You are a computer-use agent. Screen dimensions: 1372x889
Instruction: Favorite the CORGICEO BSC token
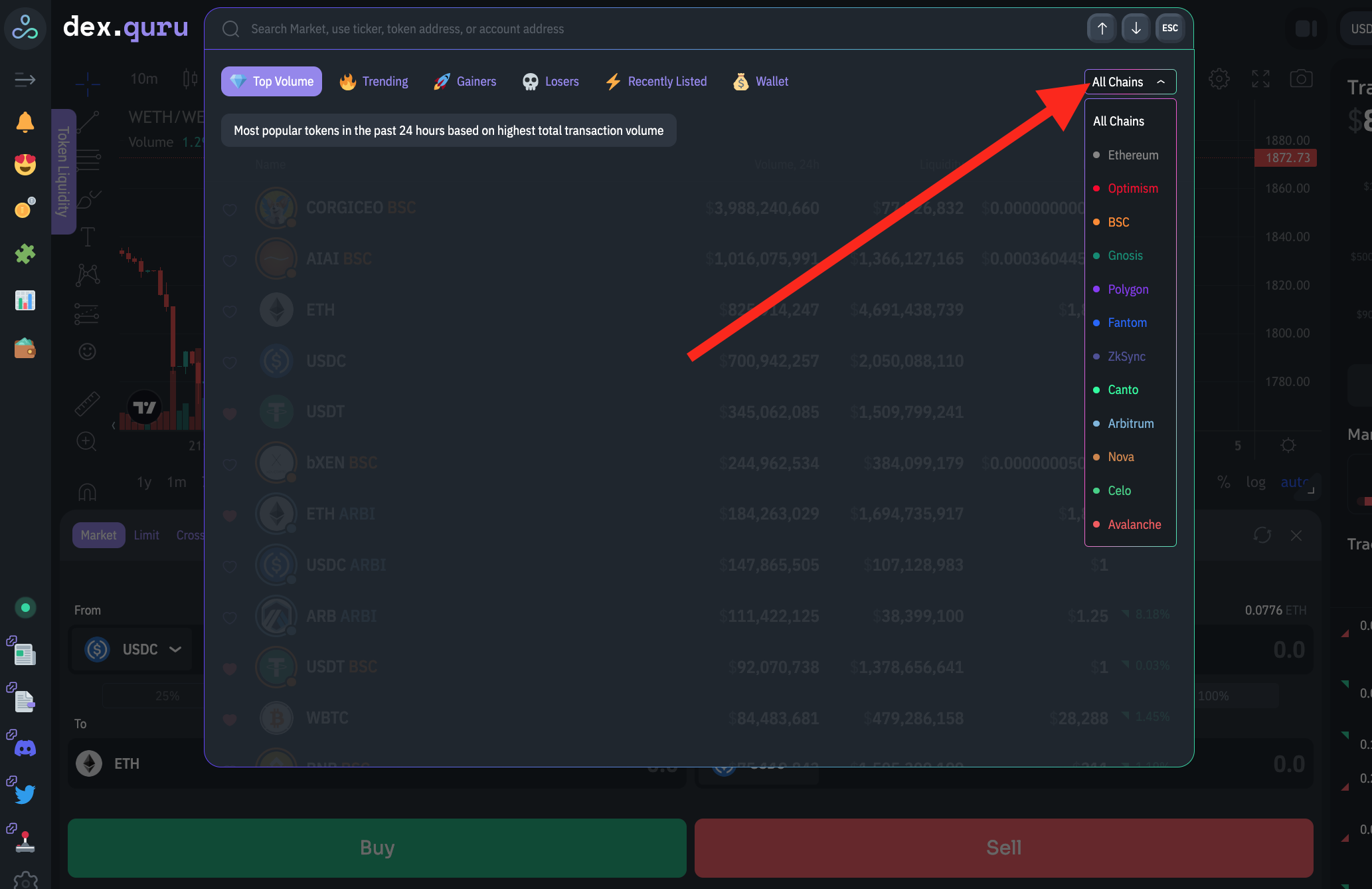click(x=230, y=209)
